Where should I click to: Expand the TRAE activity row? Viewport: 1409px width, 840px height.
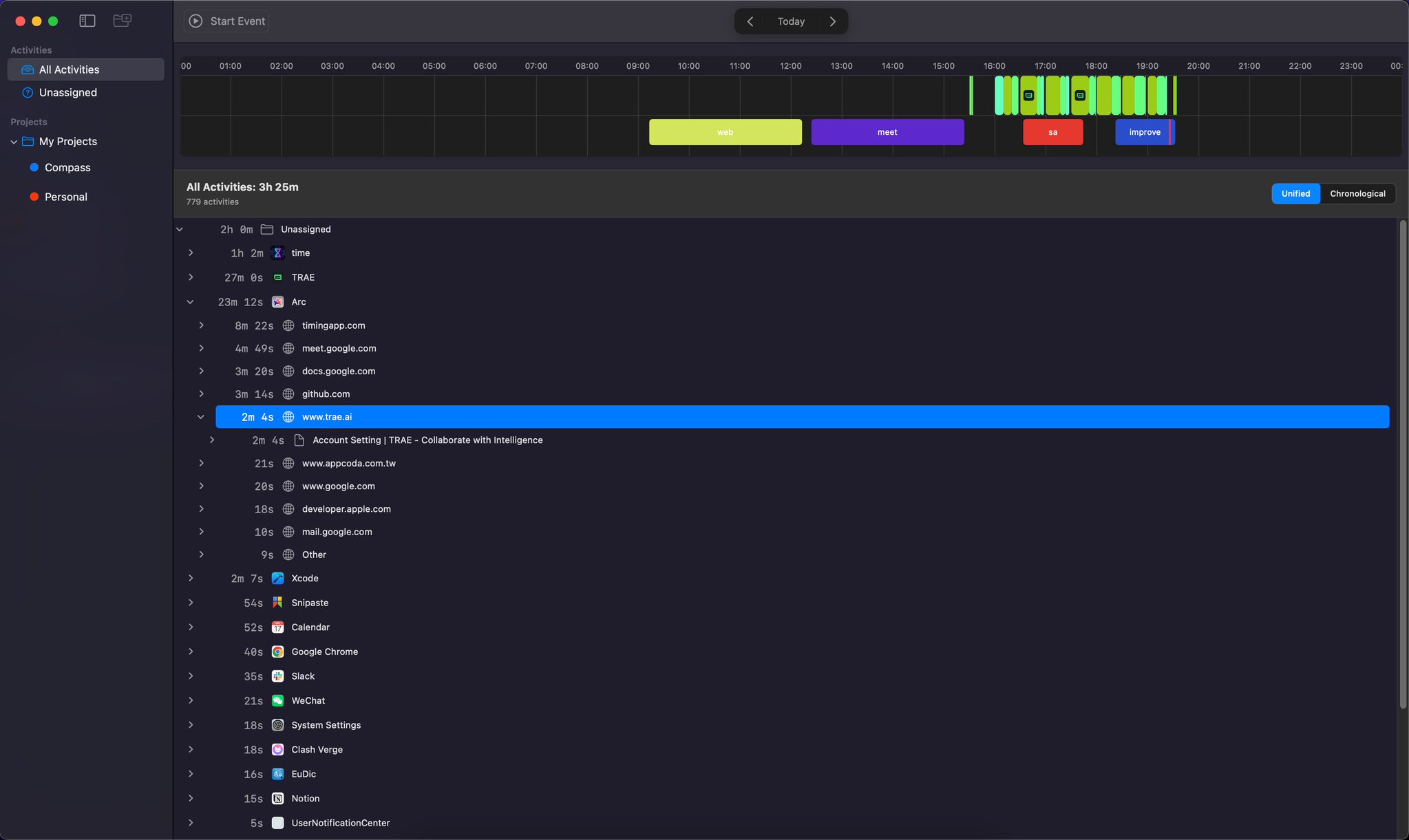tap(190, 277)
